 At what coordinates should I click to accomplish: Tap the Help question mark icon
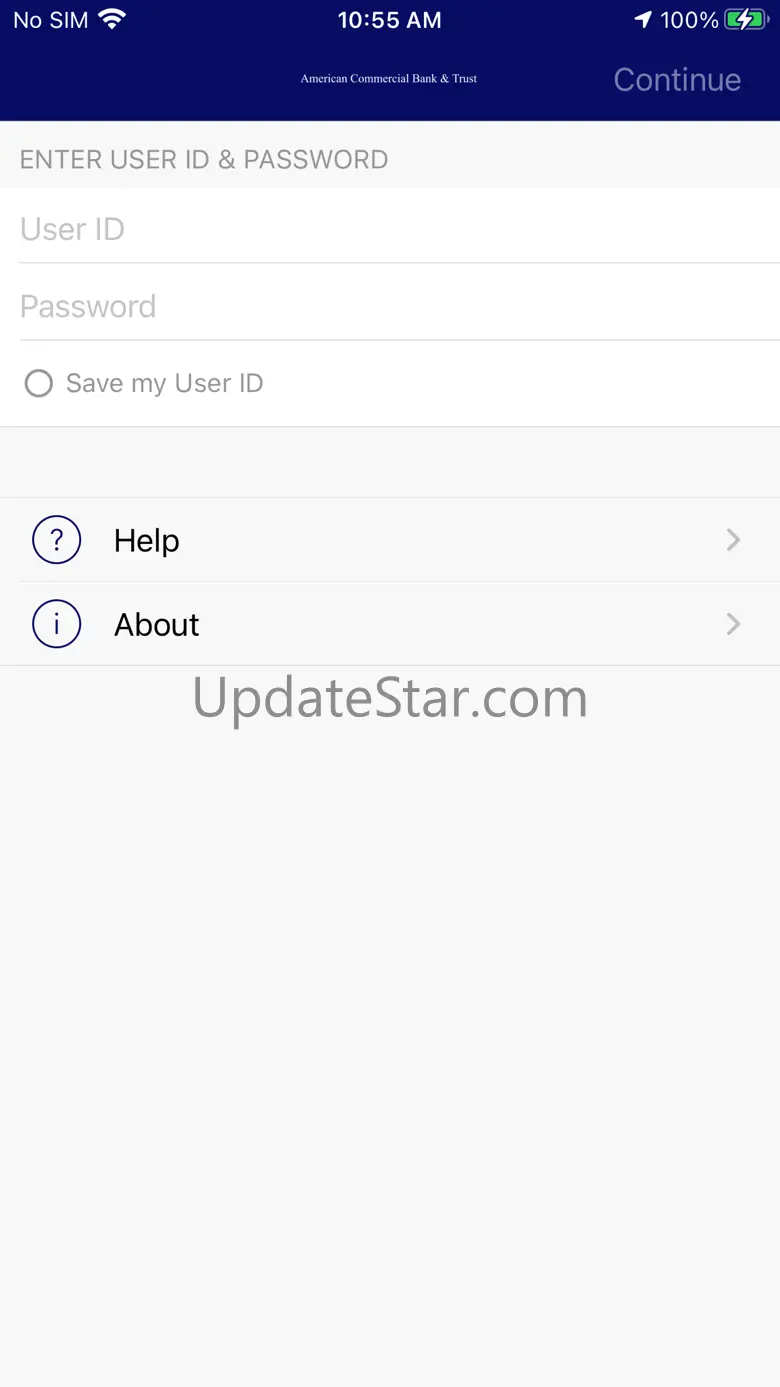56,540
